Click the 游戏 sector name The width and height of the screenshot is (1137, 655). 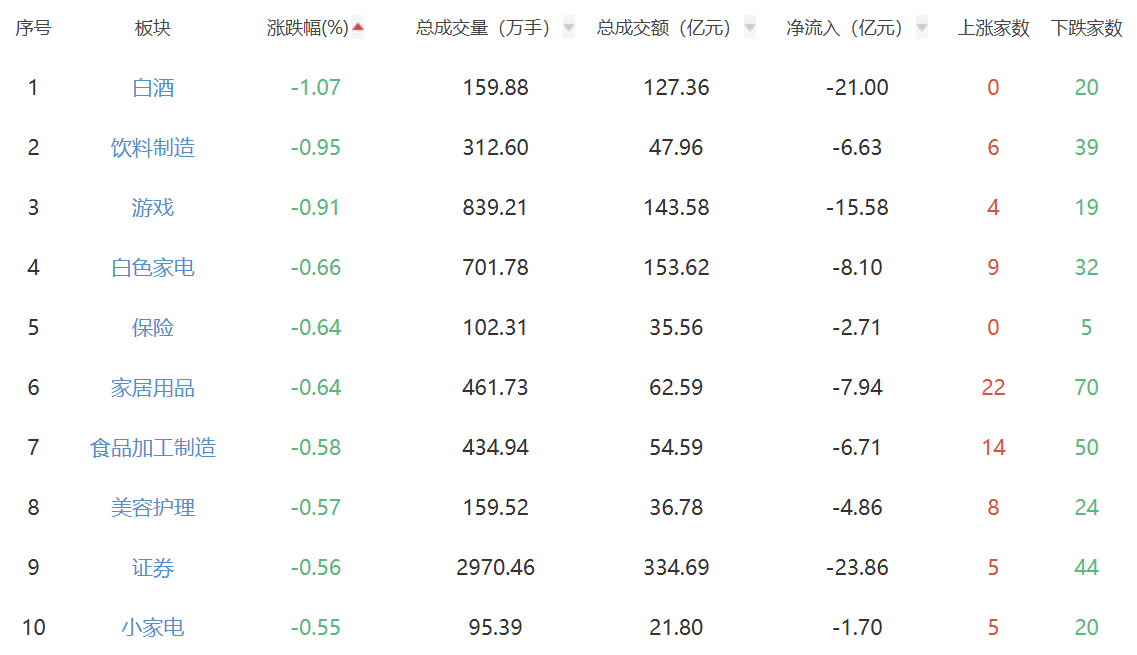[x=153, y=208]
